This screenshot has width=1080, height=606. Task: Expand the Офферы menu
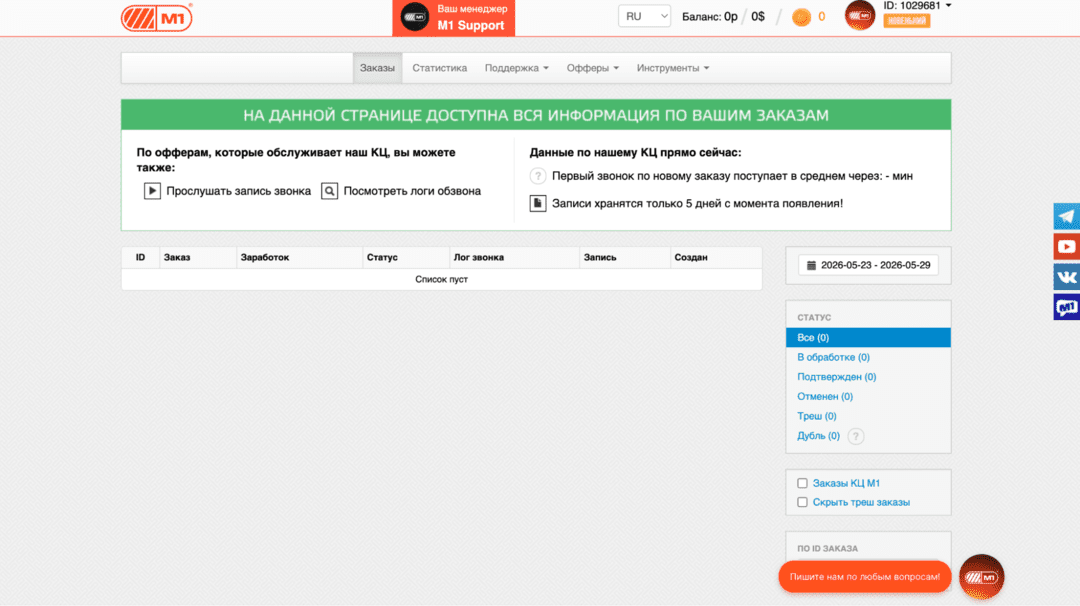(592, 68)
